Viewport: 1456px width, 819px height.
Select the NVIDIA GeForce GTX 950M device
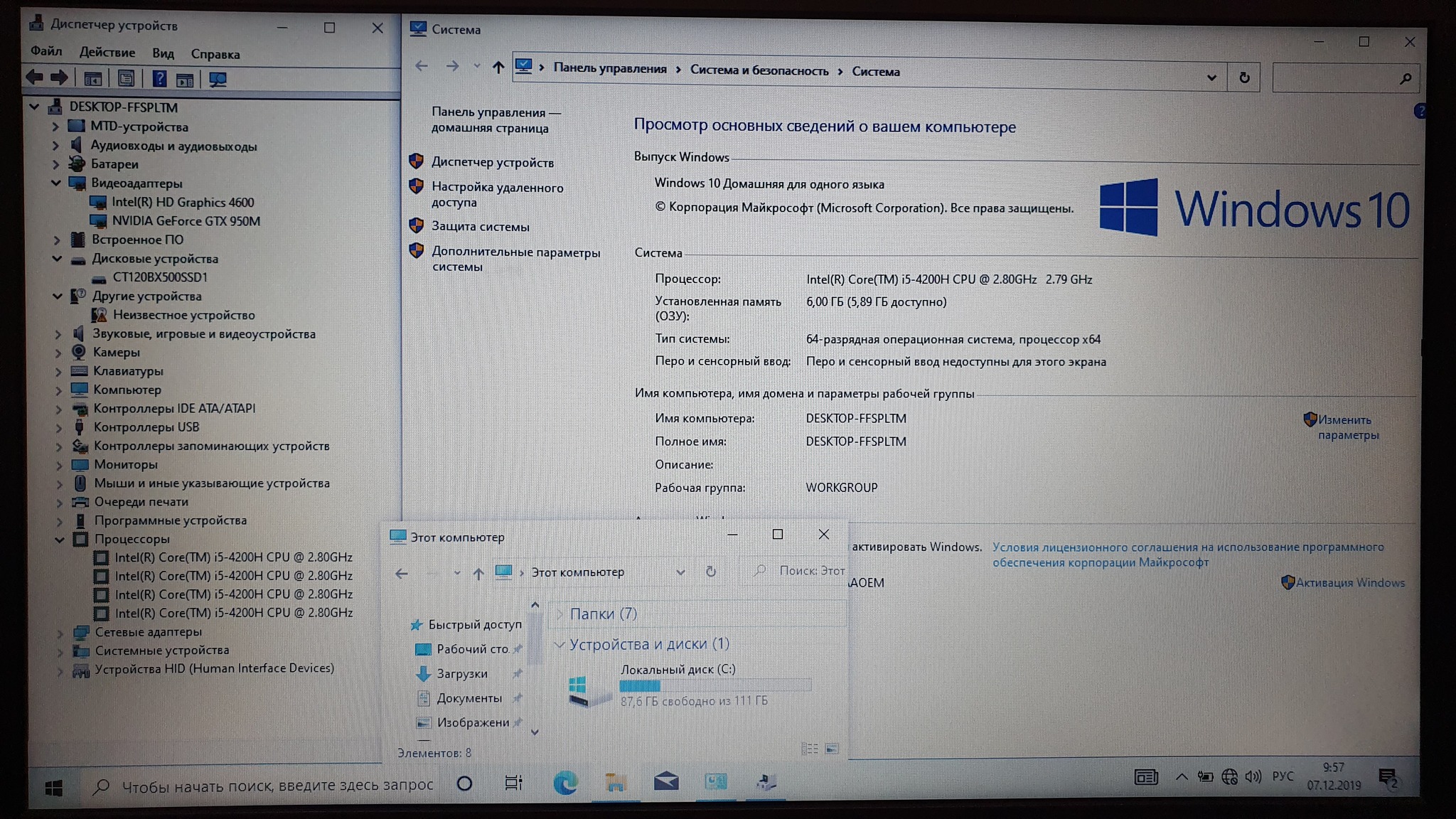186,221
